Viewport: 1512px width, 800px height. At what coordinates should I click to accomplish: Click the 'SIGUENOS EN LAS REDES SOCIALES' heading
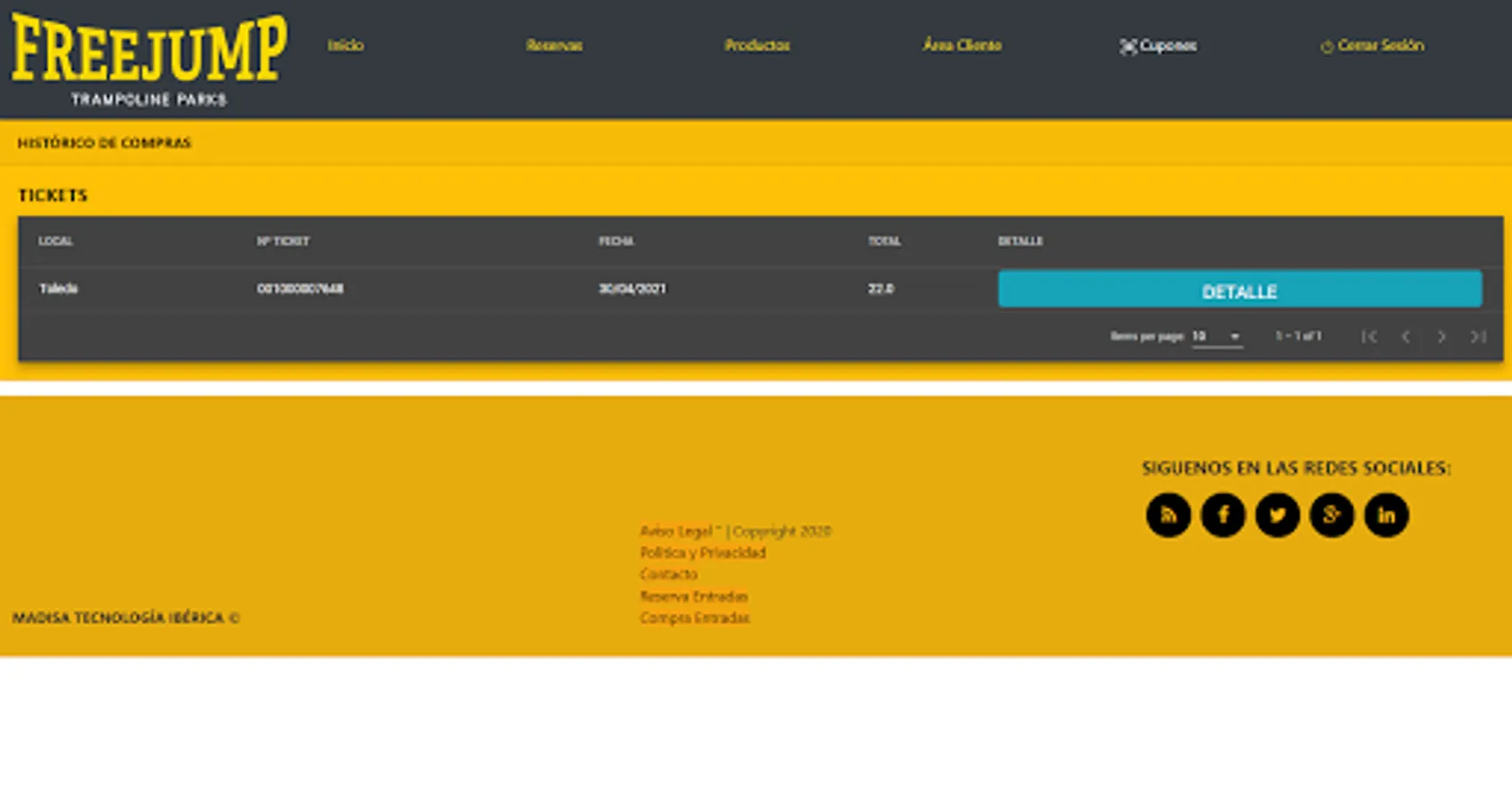pos(1296,468)
